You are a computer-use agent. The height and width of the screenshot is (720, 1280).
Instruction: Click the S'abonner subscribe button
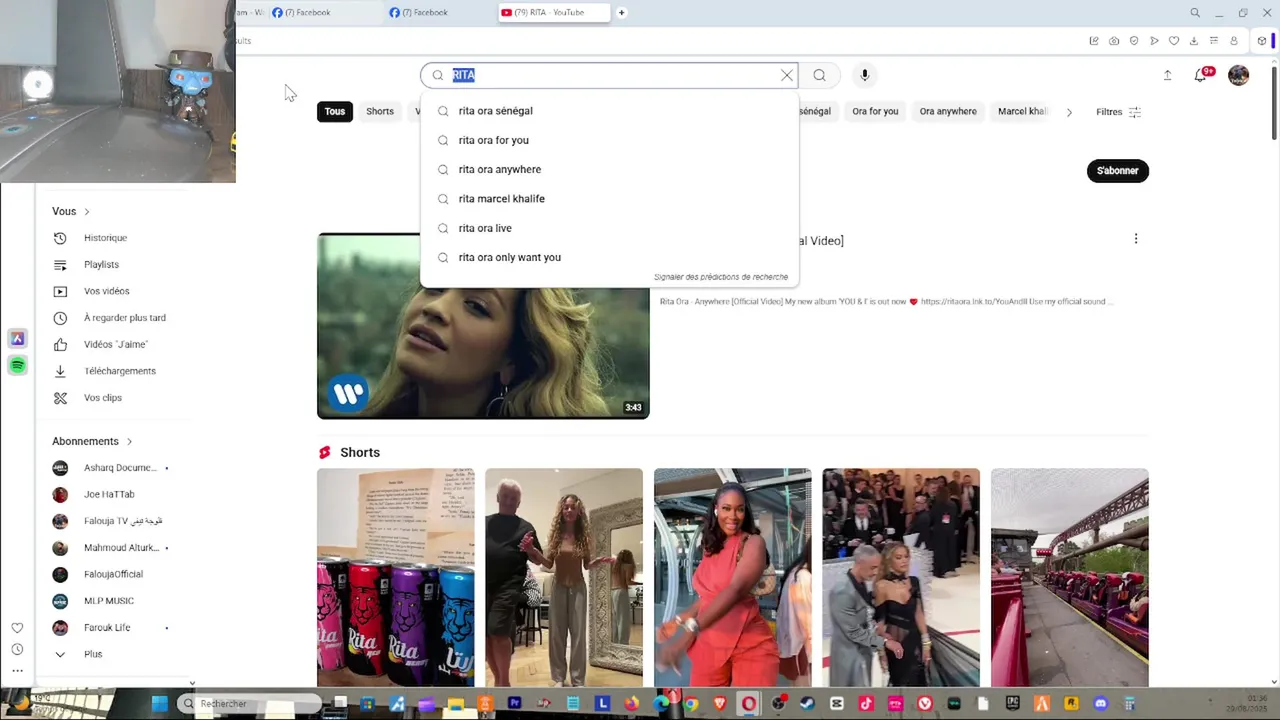pyautogui.click(x=1118, y=171)
